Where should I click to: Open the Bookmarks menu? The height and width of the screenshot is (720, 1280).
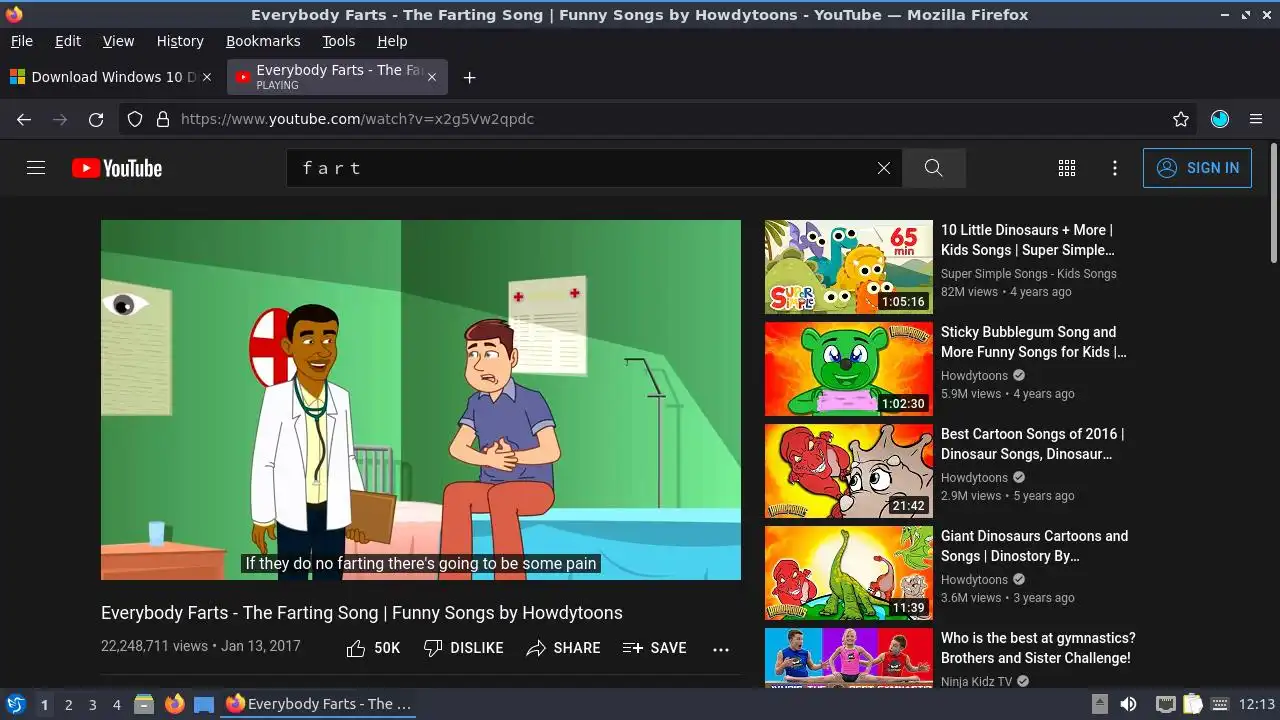coord(263,41)
